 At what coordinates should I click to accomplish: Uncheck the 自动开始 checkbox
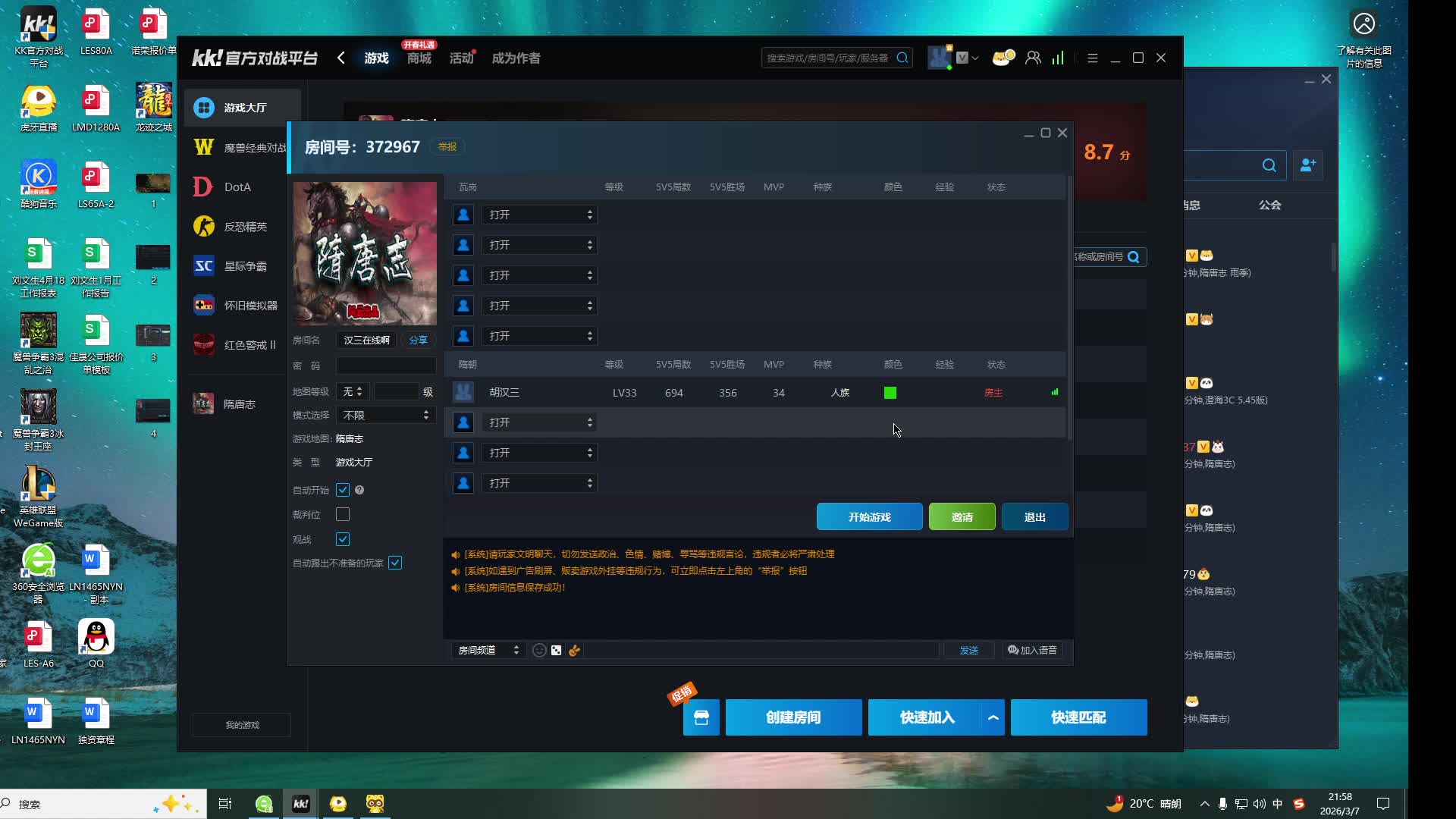[x=343, y=490]
